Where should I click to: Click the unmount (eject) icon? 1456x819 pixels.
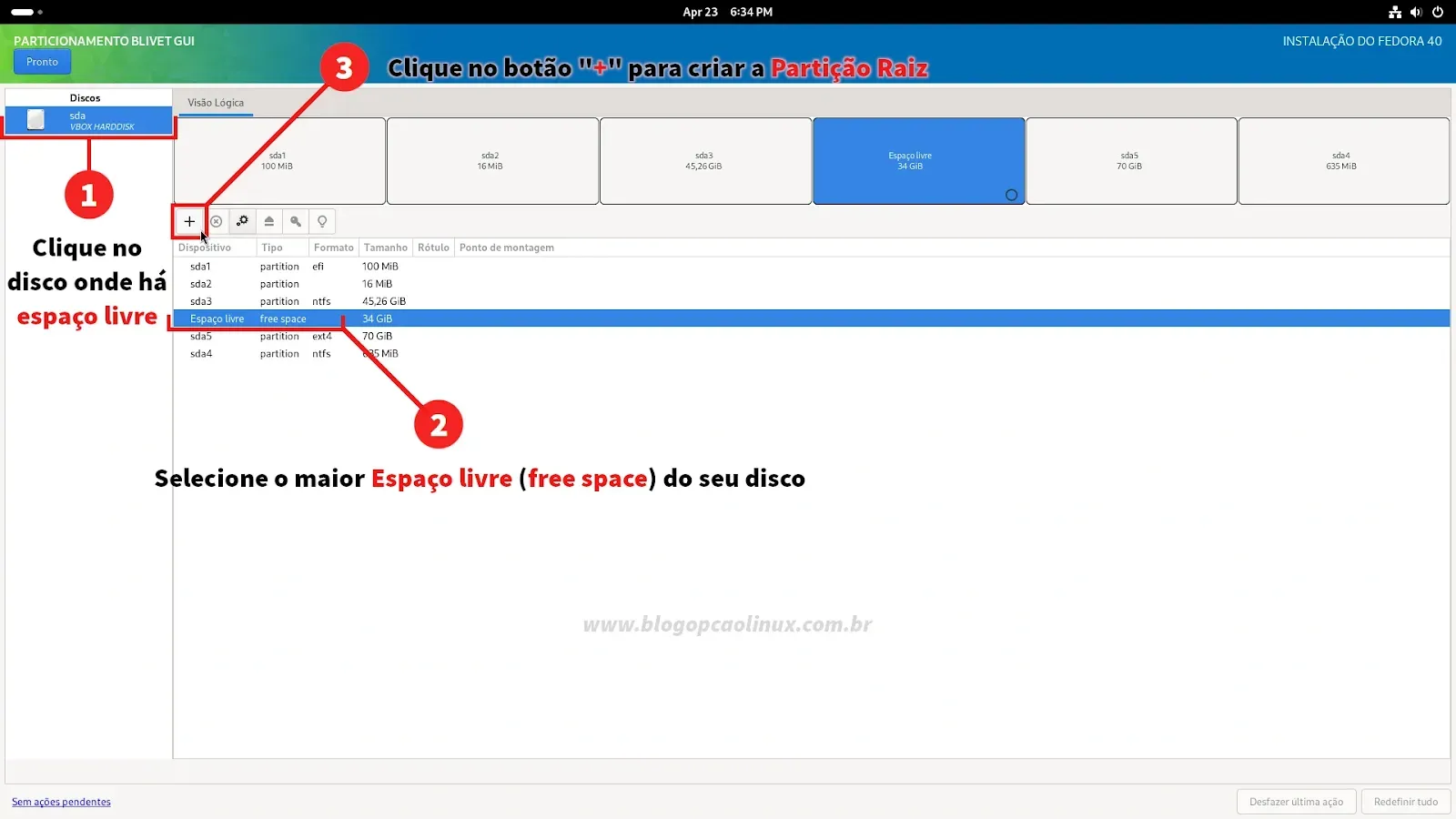pyautogui.click(x=268, y=221)
